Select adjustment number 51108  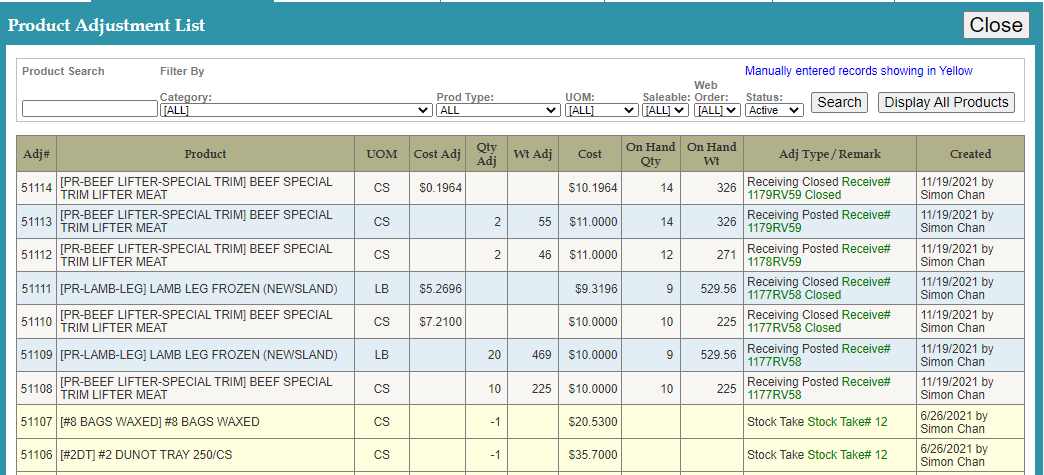(x=37, y=388)
